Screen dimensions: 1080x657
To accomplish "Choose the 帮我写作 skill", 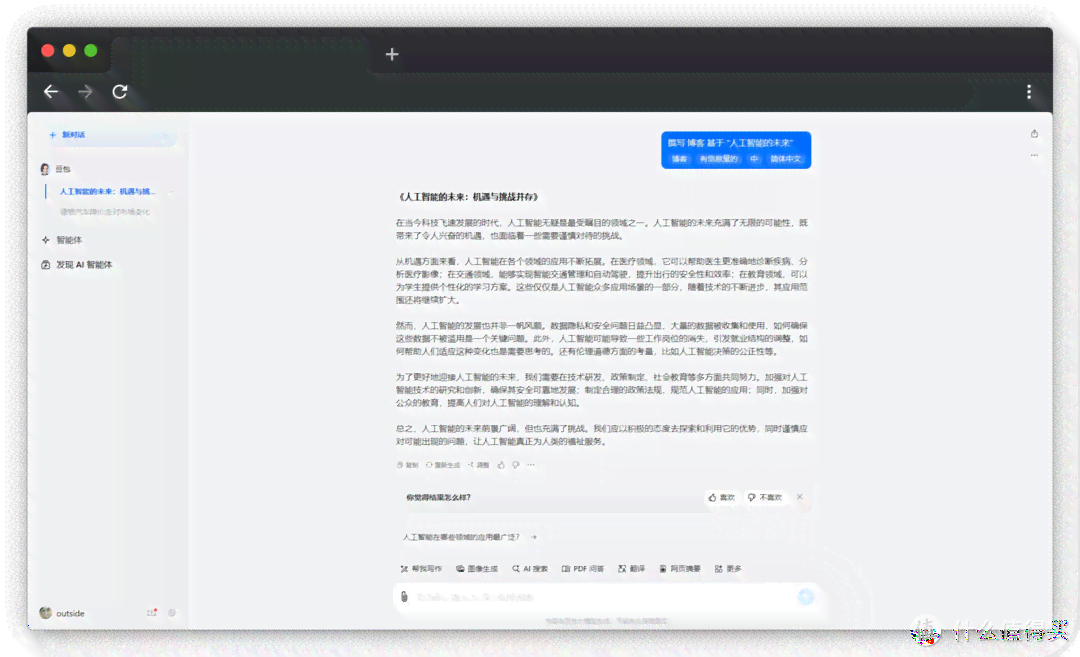I will pyautogui.click(x=421, y=569).
